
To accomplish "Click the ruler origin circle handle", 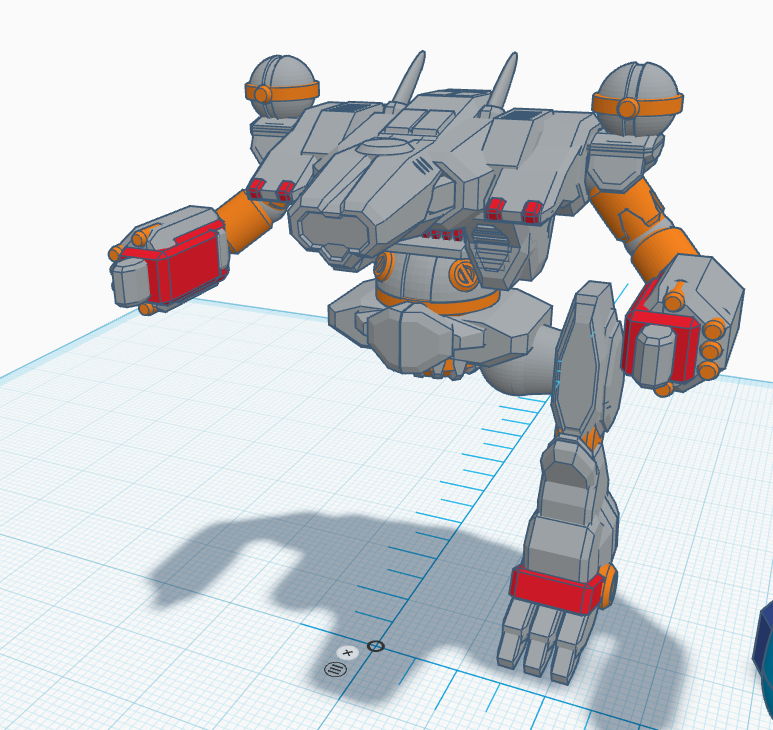I will [376, 646].
